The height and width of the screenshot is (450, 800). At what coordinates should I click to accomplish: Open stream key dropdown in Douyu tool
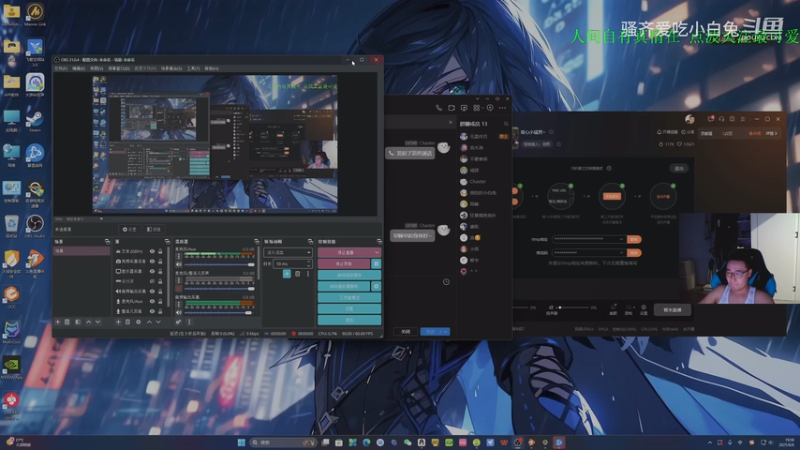pyautogui.click(x=621, y=252)
